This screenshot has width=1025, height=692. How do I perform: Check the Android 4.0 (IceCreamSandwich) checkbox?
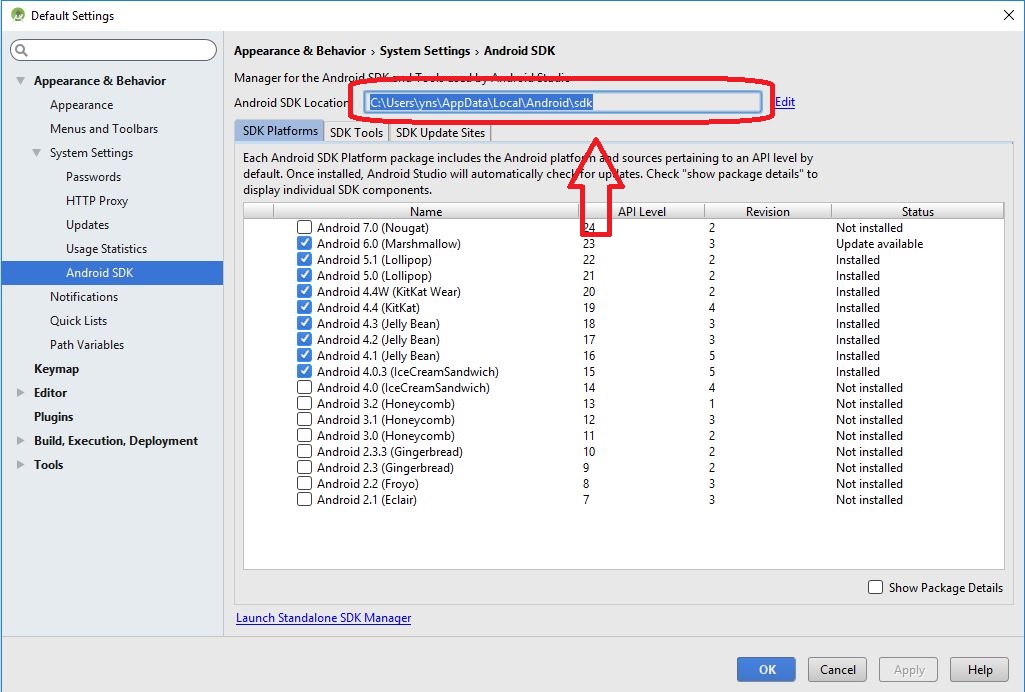pyautogui.click(x=304, y=387)
